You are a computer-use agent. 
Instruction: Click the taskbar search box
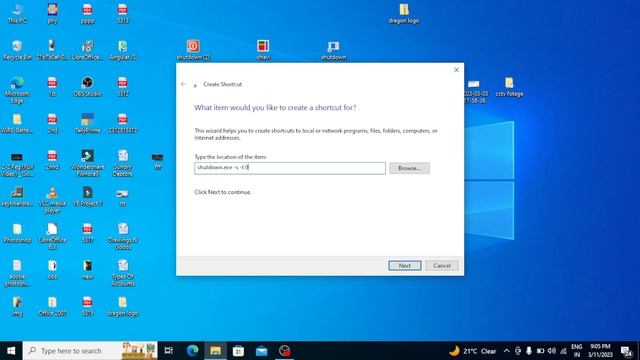tap(90, 351)
